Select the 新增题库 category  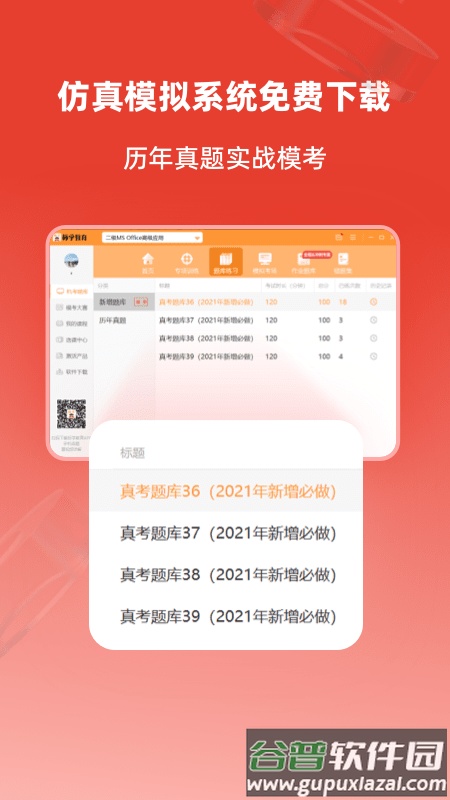click(124, 302)
